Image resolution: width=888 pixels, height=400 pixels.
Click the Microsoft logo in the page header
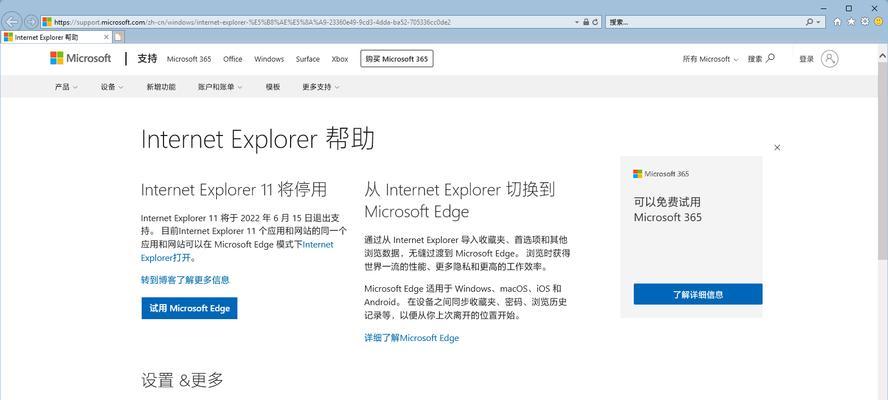pyautogui.click(x=81, y=58)
